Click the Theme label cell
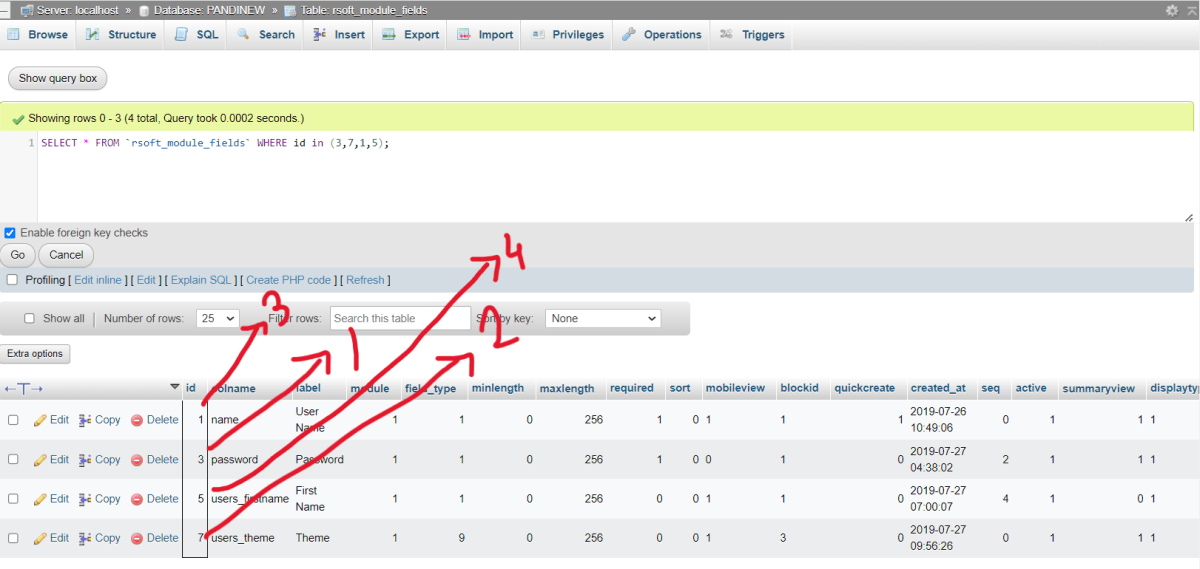This screenshot has height=569, width=1200. [313, 537]
